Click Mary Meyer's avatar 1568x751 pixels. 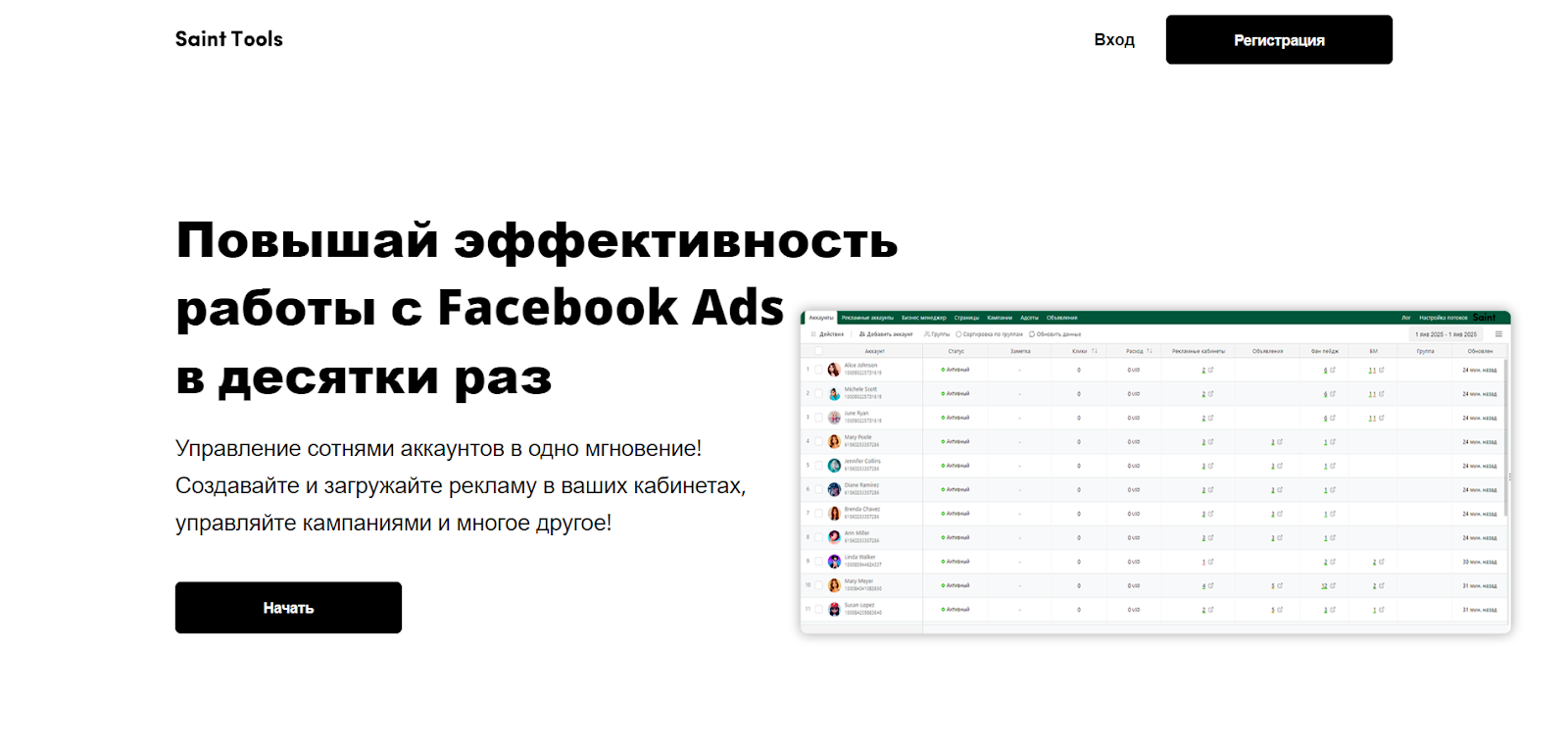coord(834,585)
